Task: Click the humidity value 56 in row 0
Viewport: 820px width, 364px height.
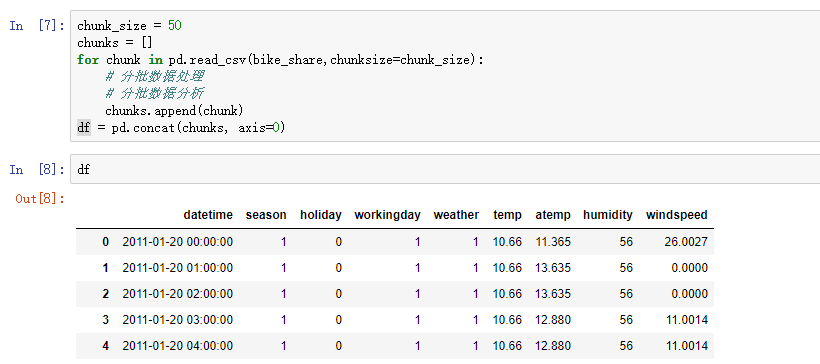Action: click(x=626, y=242)
